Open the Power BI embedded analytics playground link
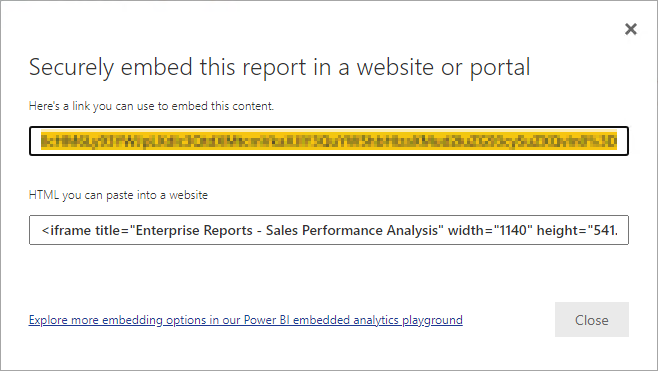This screenshot has width=658, height=371. click(x=245, y=320)
